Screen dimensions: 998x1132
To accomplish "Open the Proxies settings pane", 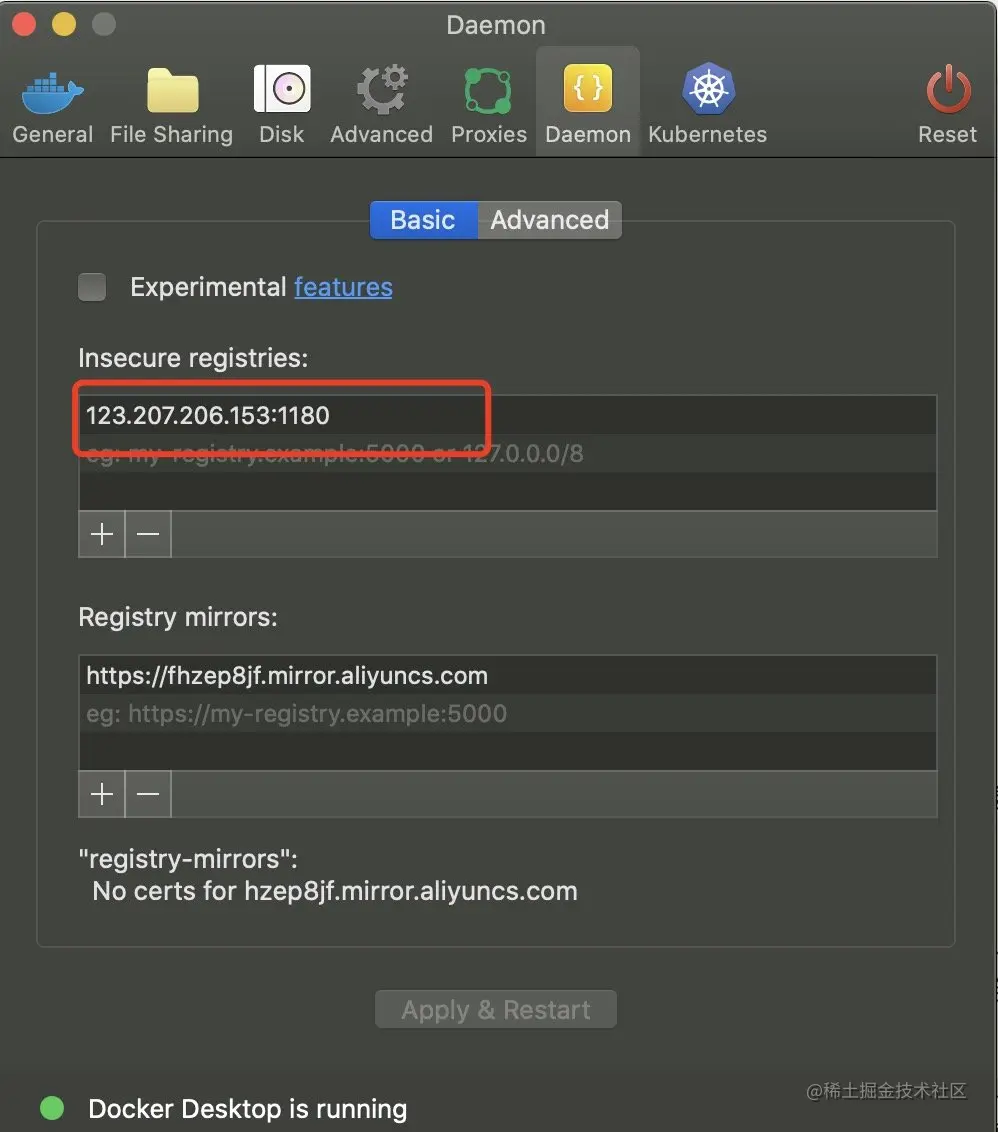I will coord(489,105).
